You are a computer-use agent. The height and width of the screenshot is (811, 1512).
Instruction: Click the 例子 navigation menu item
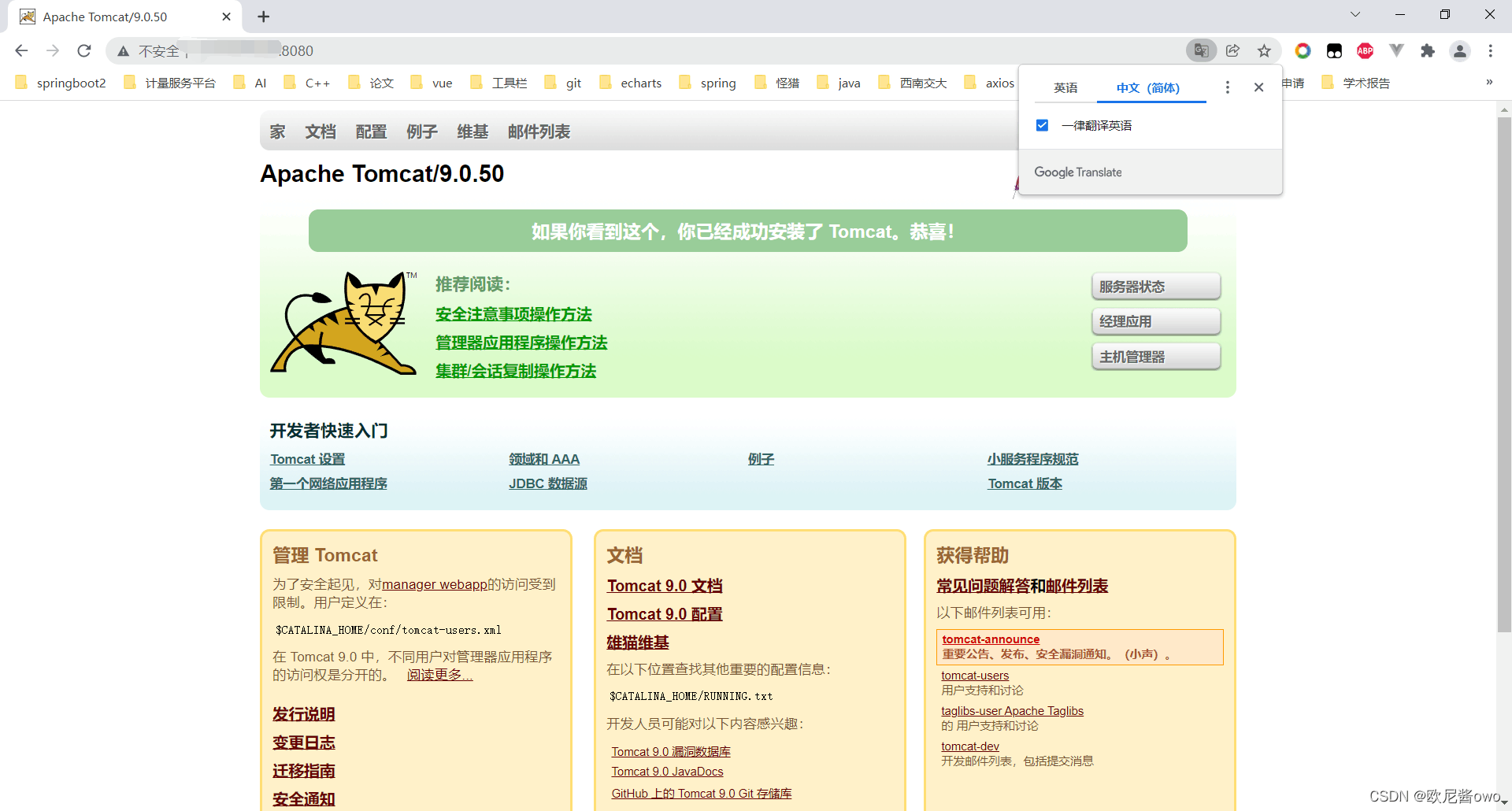click(422, 131)
